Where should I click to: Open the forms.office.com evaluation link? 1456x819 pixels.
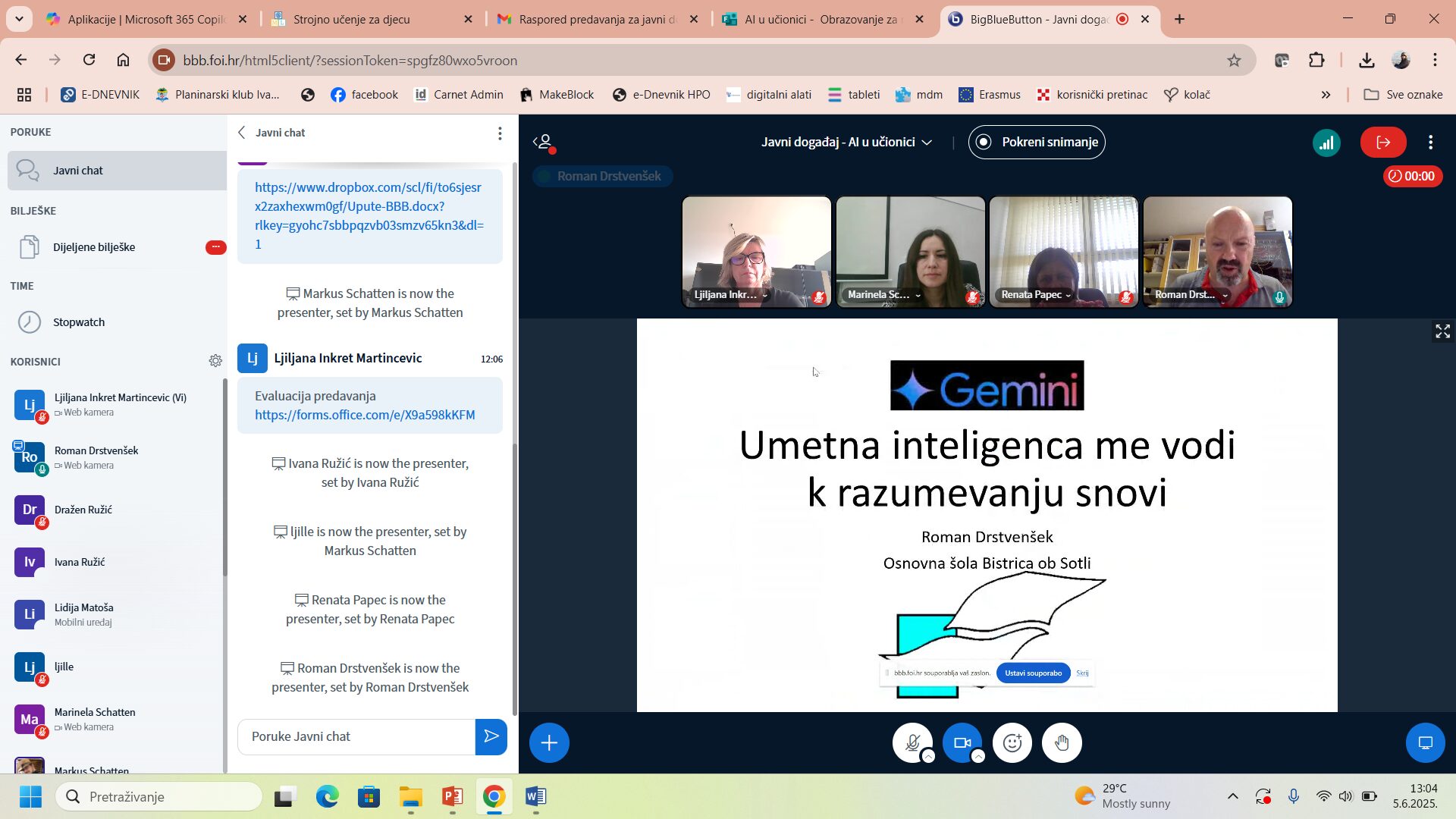coord(365,415)
